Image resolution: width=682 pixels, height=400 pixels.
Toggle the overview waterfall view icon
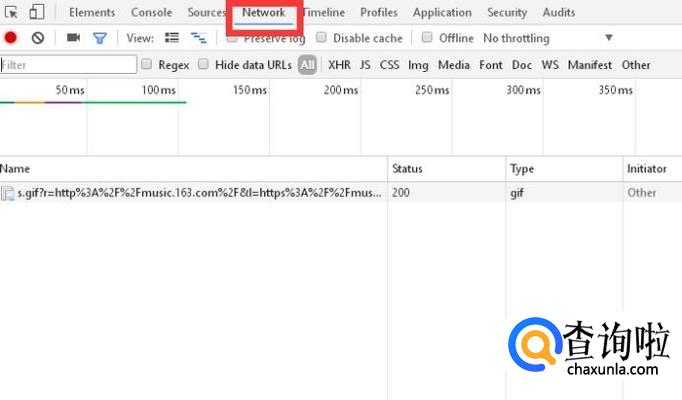coord(199,38)
